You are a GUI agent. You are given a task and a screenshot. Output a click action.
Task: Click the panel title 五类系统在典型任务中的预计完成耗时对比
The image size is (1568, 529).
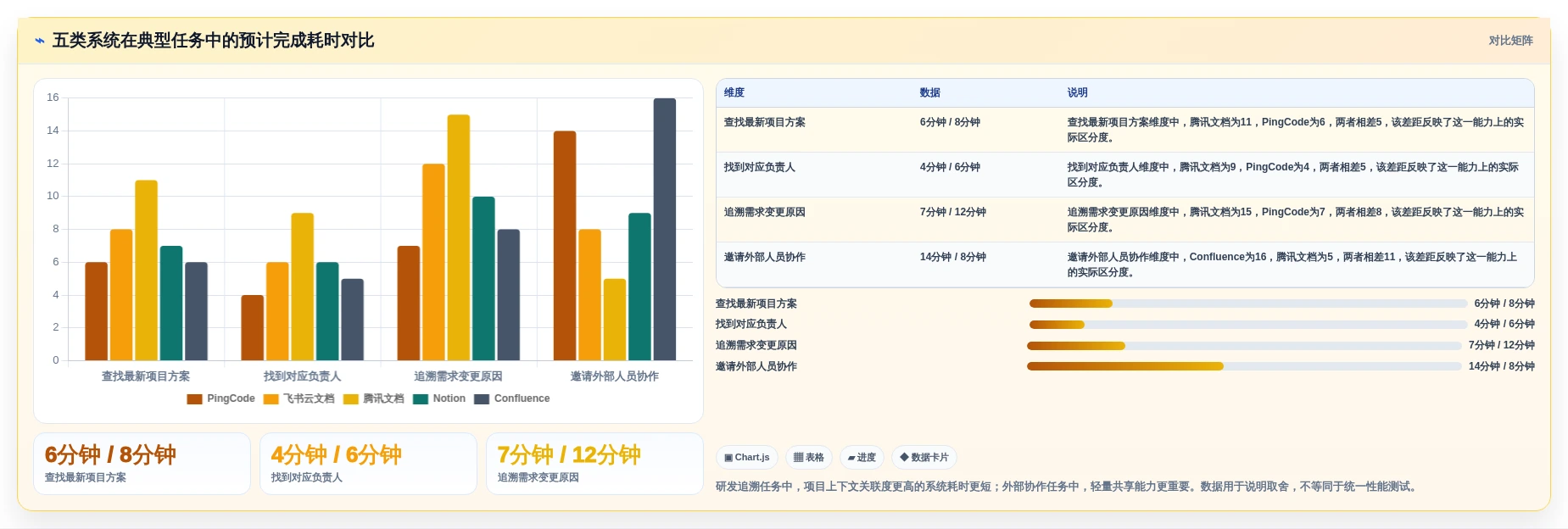214,41
